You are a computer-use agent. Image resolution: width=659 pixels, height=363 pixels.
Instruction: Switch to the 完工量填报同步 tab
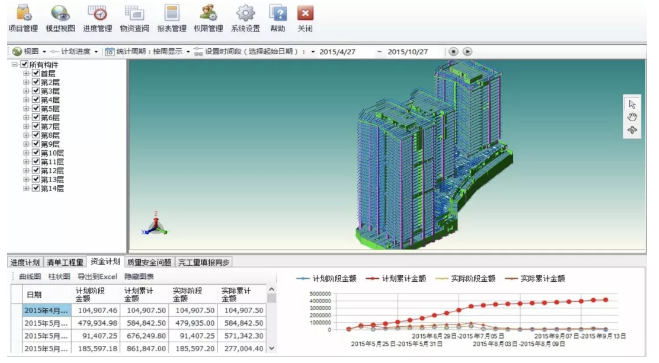point(204,263)
